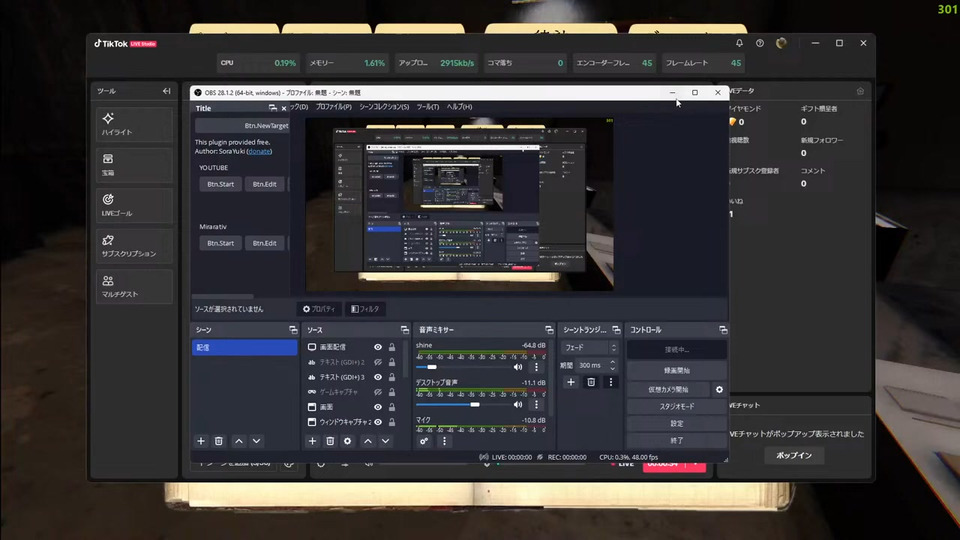Viewport: 960px width, 540px height.
Task: Collapse the TikTok tools sidebar
Action: coord(167,91)
